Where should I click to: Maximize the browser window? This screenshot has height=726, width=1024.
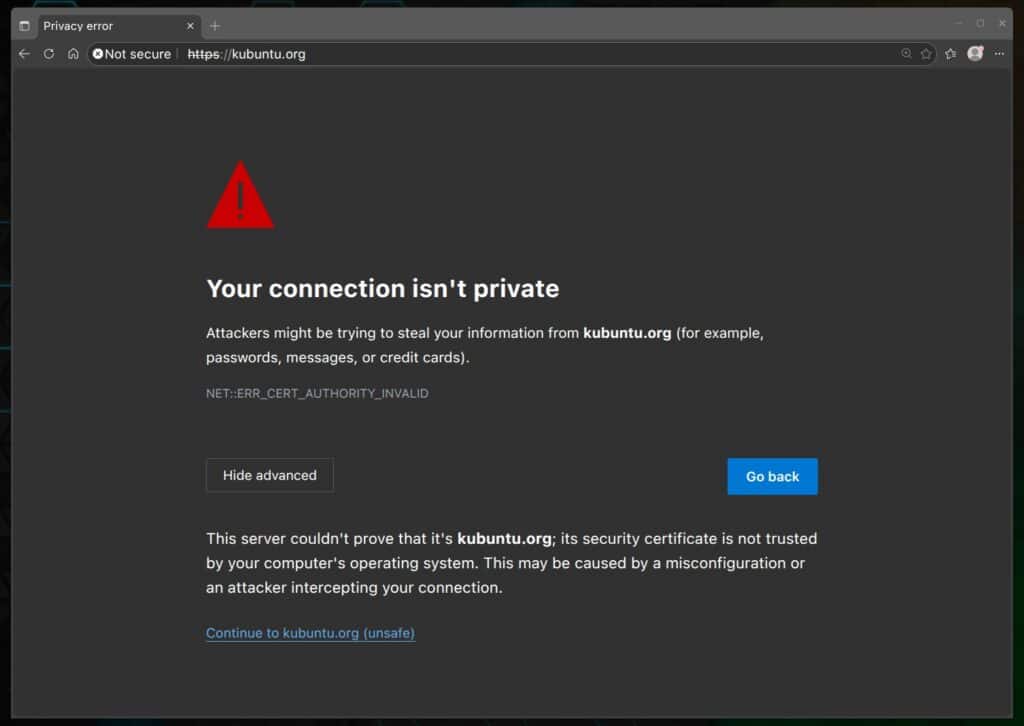(981, 24)
